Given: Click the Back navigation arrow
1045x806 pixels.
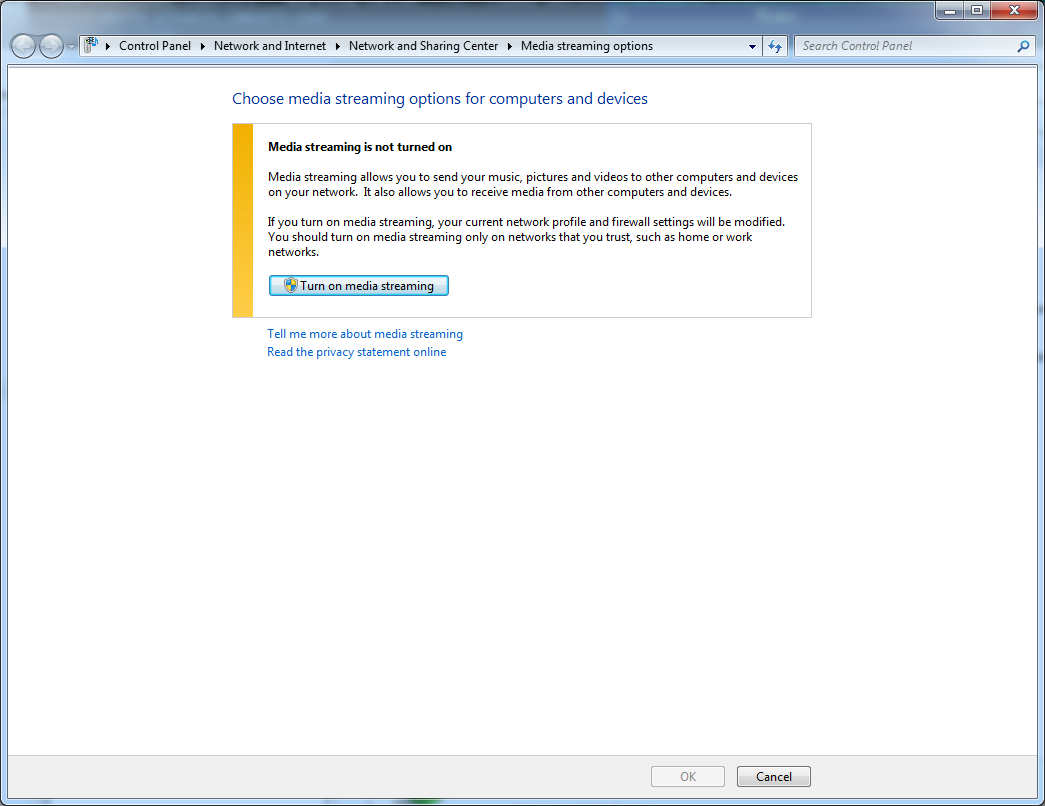Looking at the screenshot, I should click(23, 46).
